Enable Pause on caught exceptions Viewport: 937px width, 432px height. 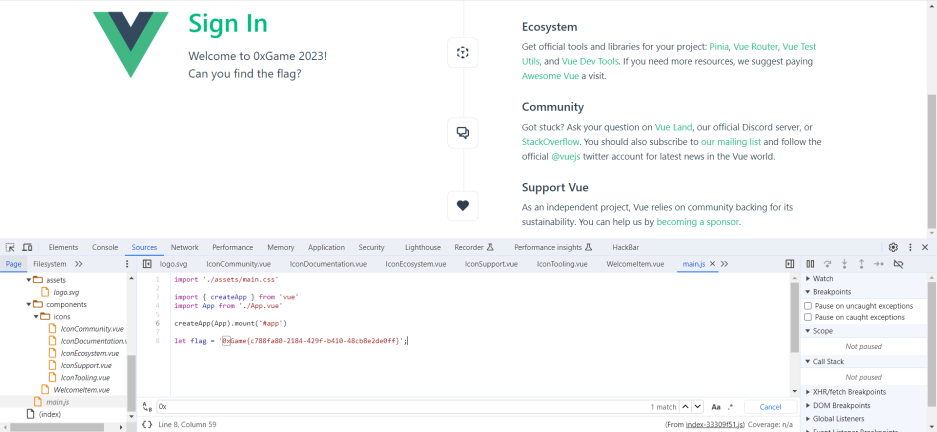pos(809,317)
